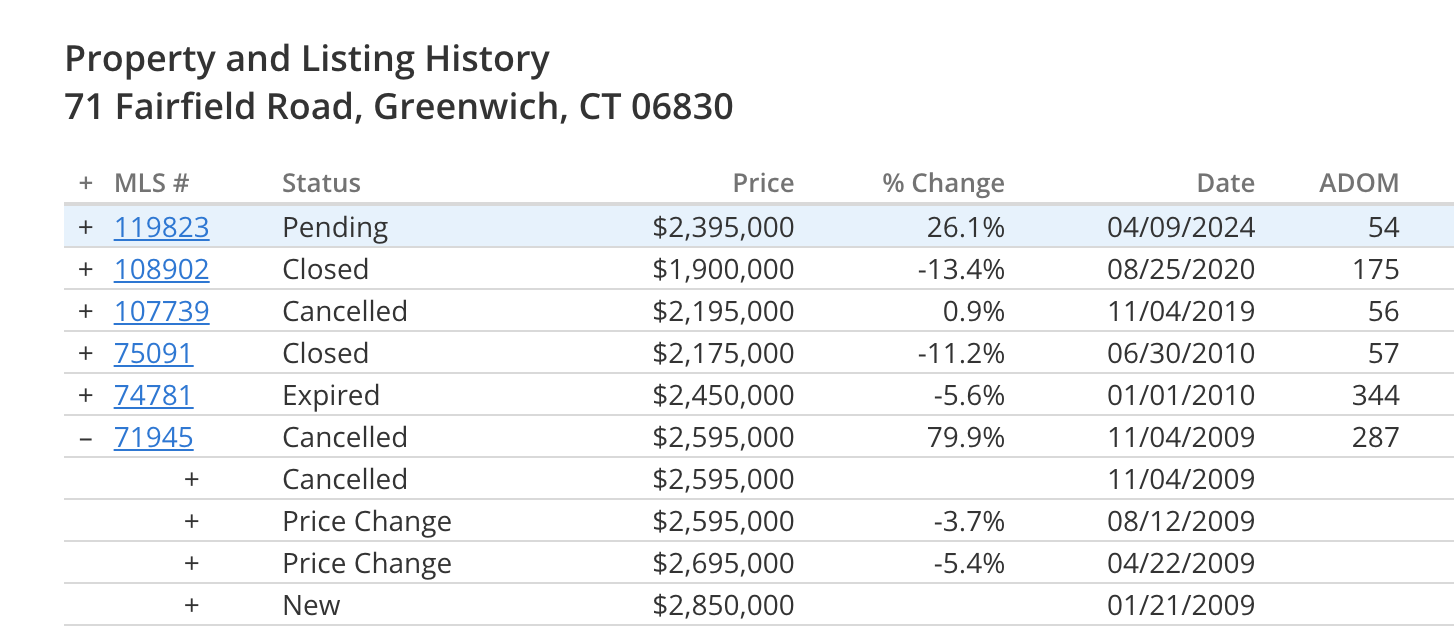Expand the listing 74781 row

point(86,395)
